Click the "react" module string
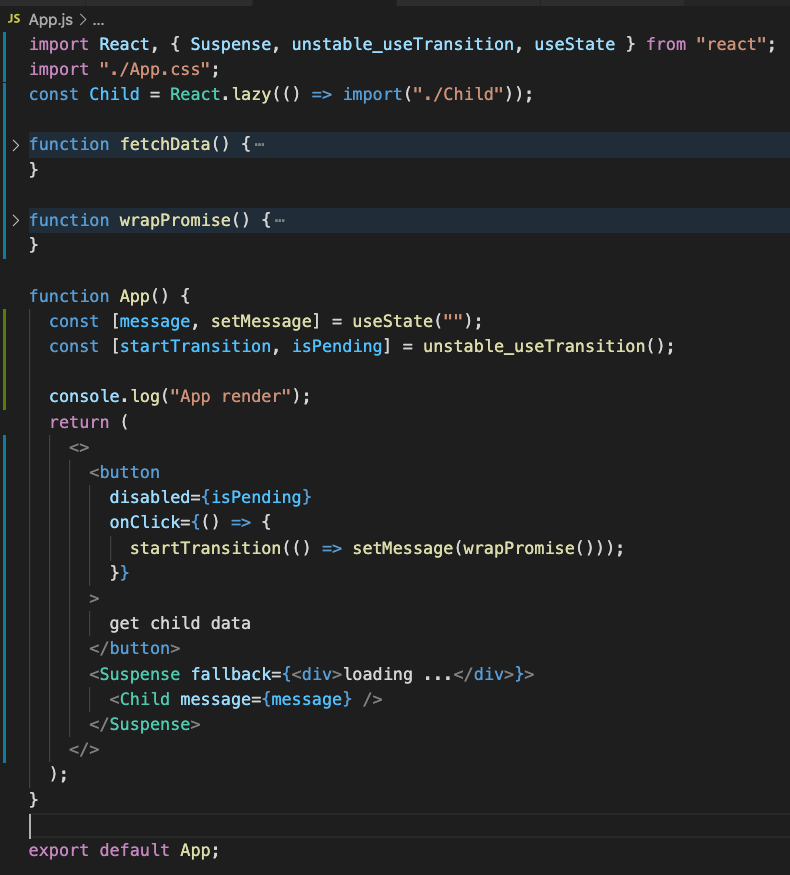The width and height of the screenshot is (790, 875). click(730, 44)
